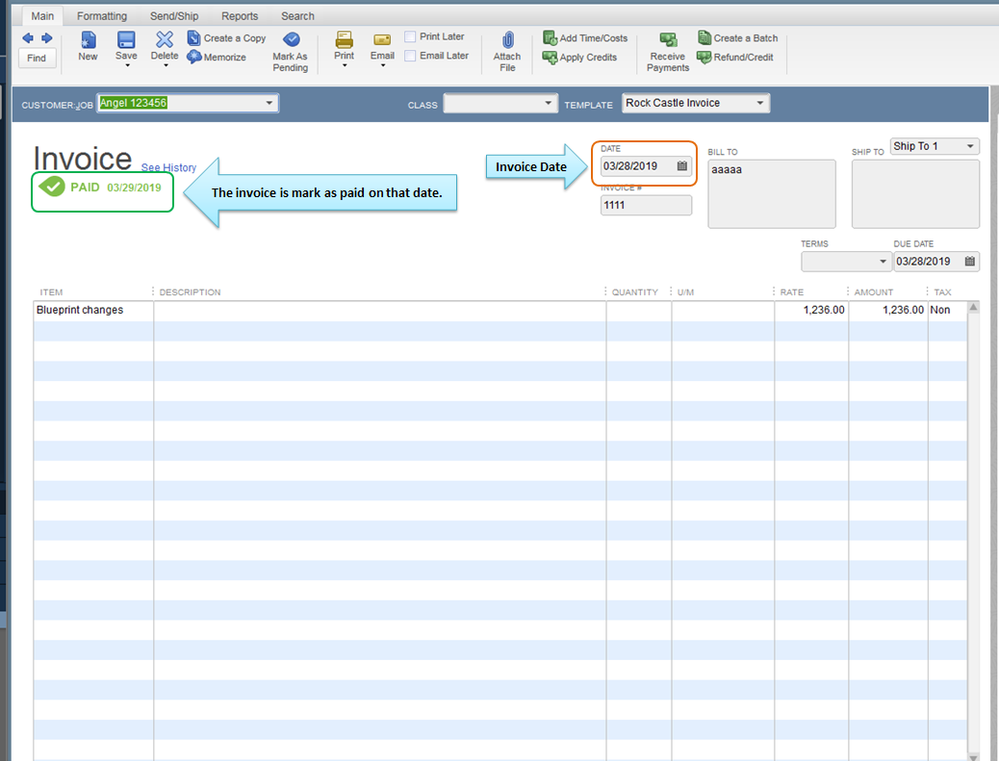Click the Email envelope icon
The width and height of the screenshot is (999, 761).
[x=382, y=40]
